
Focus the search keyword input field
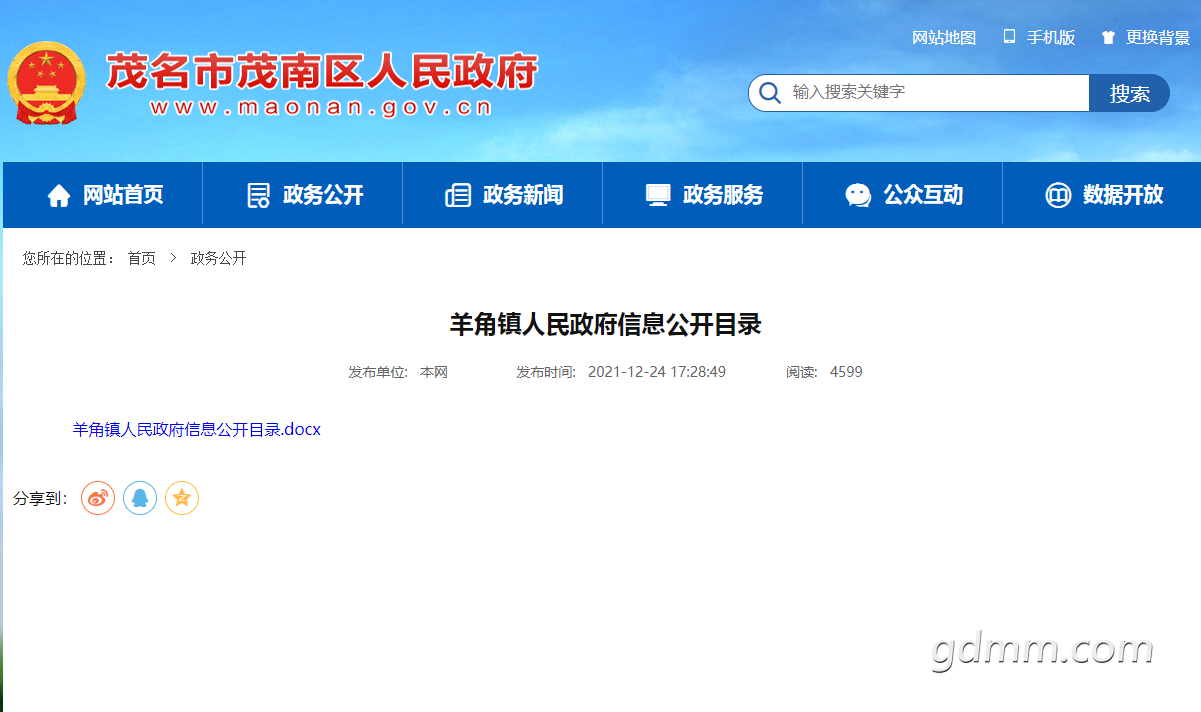click(935, 92)
